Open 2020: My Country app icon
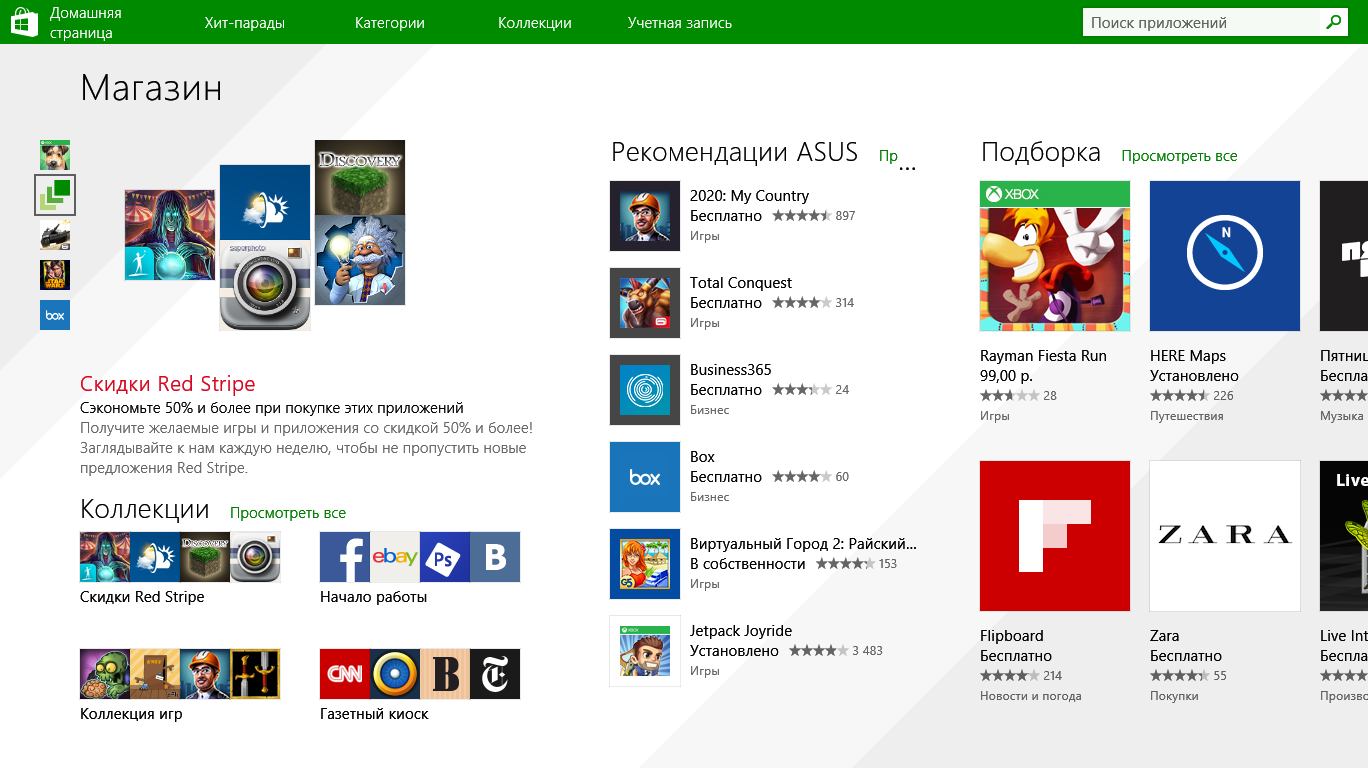Screen dimensions: 1368x768 [645, 216]
